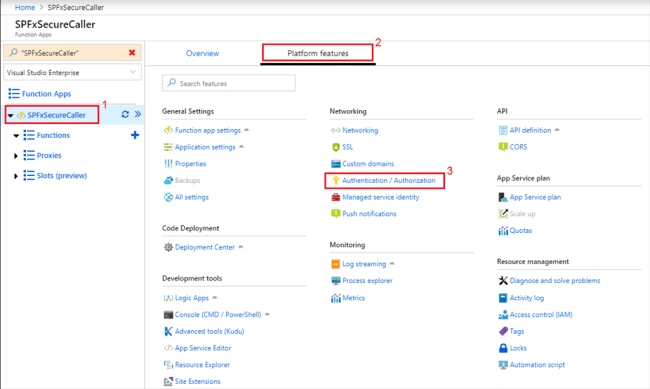650x389 pixels.
Task: Click the Access control IAM icon
Action: [503, 315]
